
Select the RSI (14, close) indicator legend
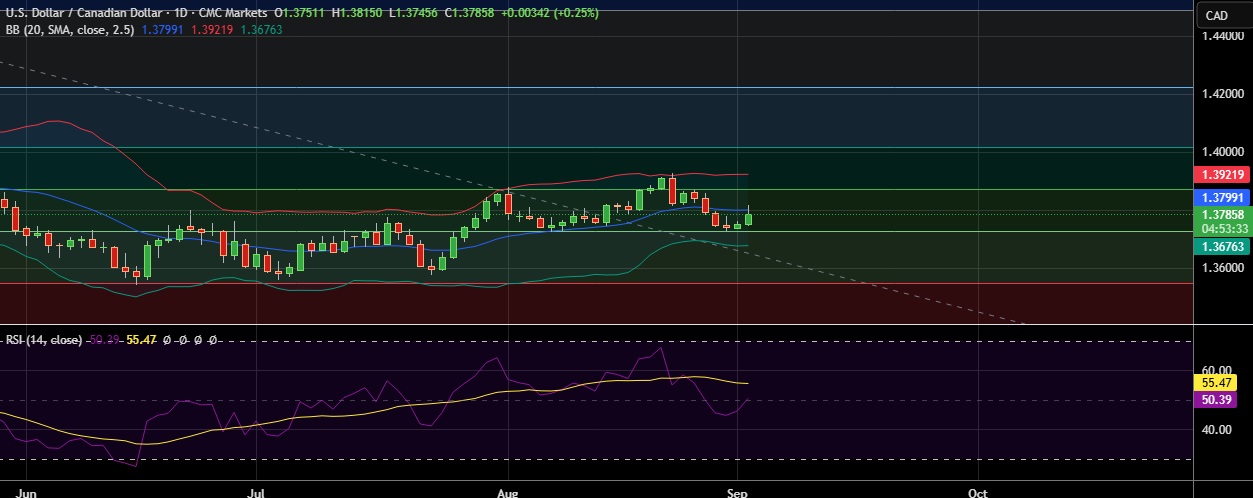click(x=44, y=340)
